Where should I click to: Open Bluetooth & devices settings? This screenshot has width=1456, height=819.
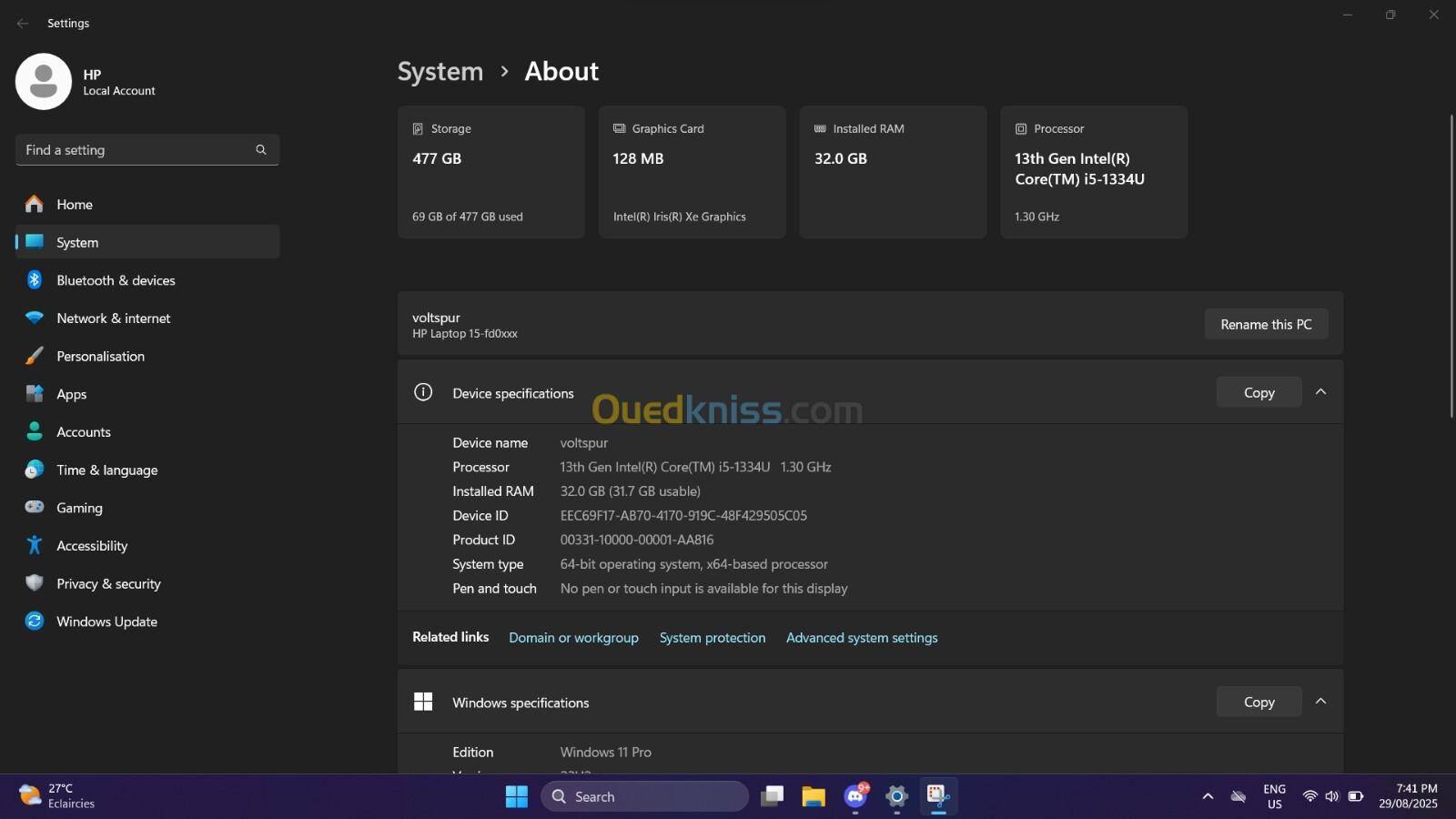(x=147, y=280)
